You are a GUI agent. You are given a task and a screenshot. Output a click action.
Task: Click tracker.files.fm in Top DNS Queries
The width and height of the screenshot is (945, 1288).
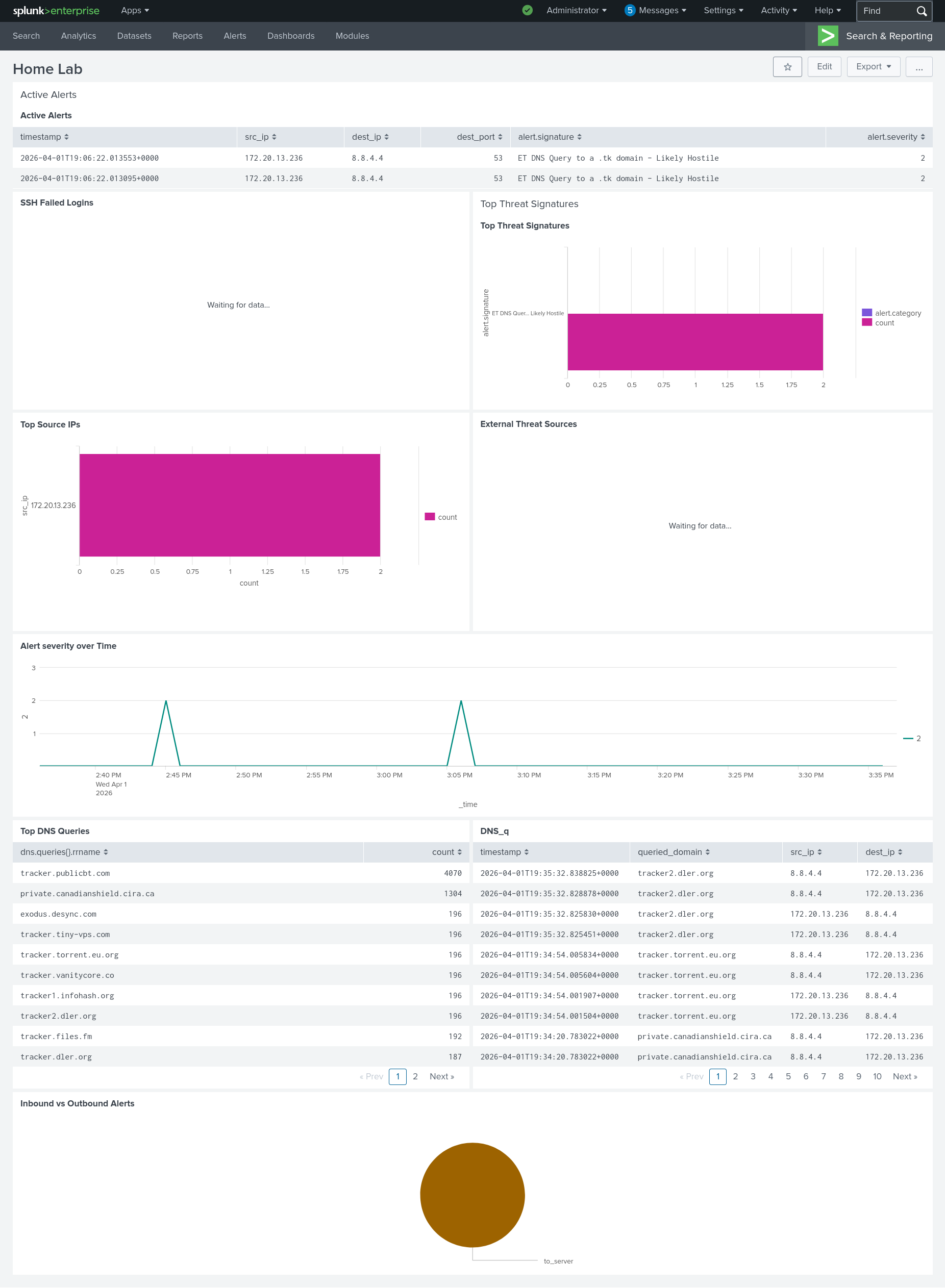(56, 1037)
